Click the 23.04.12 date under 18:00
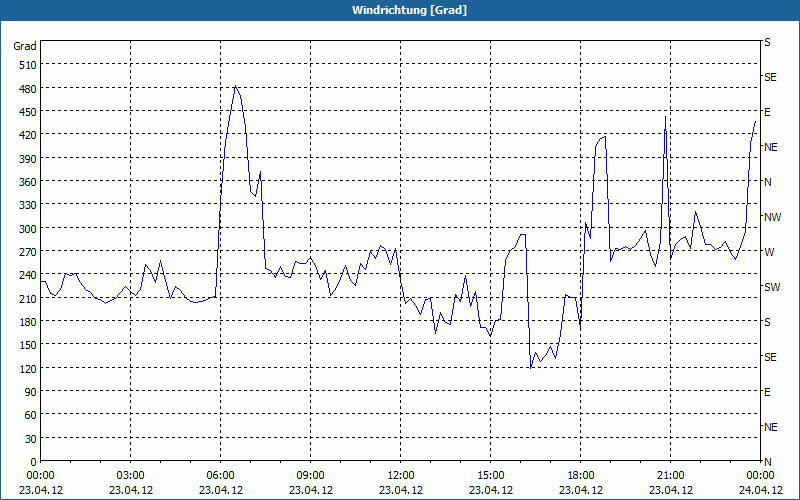Screen dimensions: 800x500 tap(581, 490)
